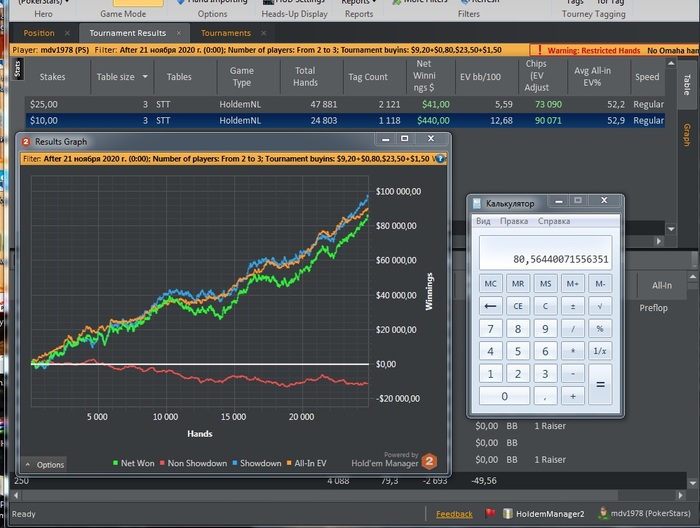Screen dimensions: 700x528
Task: Click calculator percent button
Action: click(x=600, y=328)
